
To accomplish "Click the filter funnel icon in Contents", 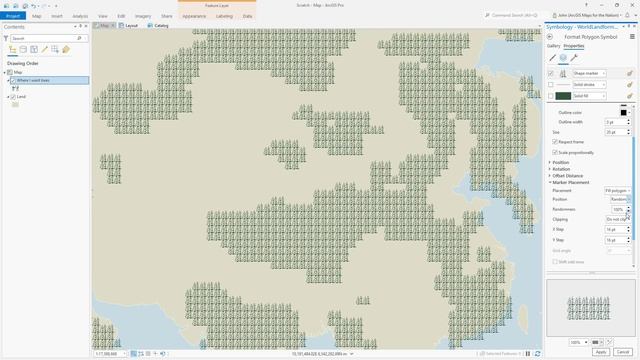I will [6, 38].
